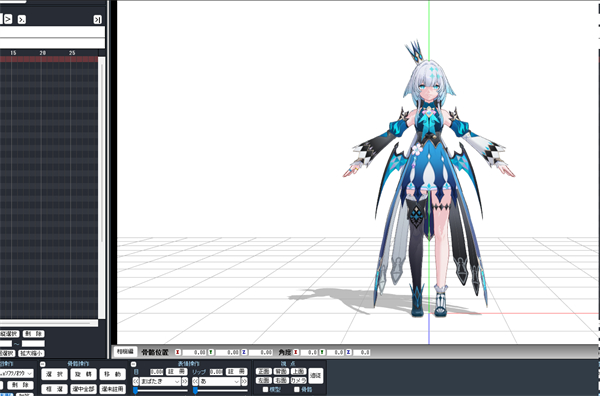The image size is (600, 396).
Task: Activate the bone 選択 tool
Action: [54, 374]
